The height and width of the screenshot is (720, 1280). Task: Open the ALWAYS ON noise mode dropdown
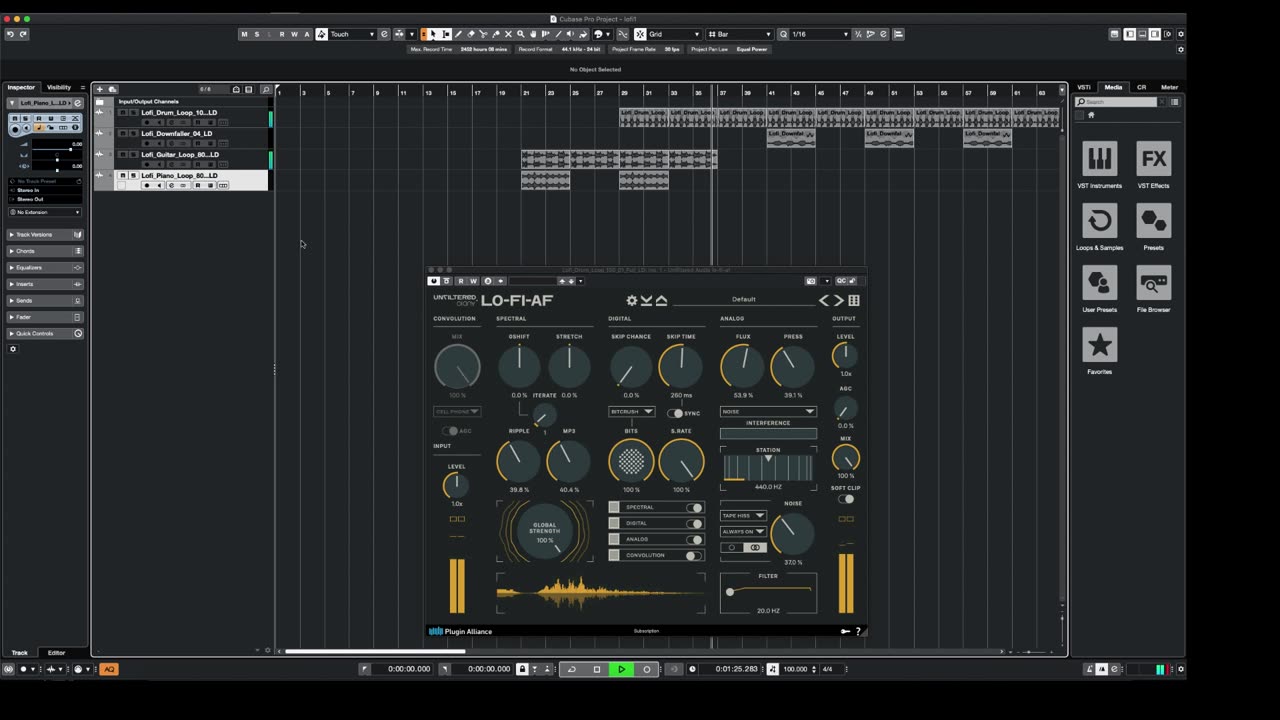(x=743, y=532)
